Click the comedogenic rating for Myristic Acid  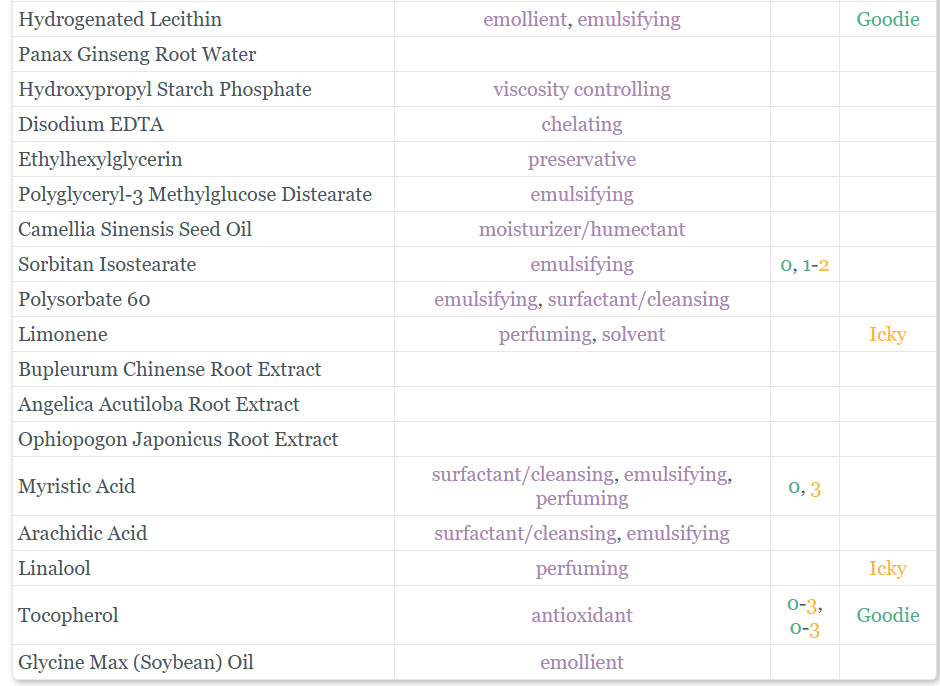pyautogui.click(x=815, y=489)
